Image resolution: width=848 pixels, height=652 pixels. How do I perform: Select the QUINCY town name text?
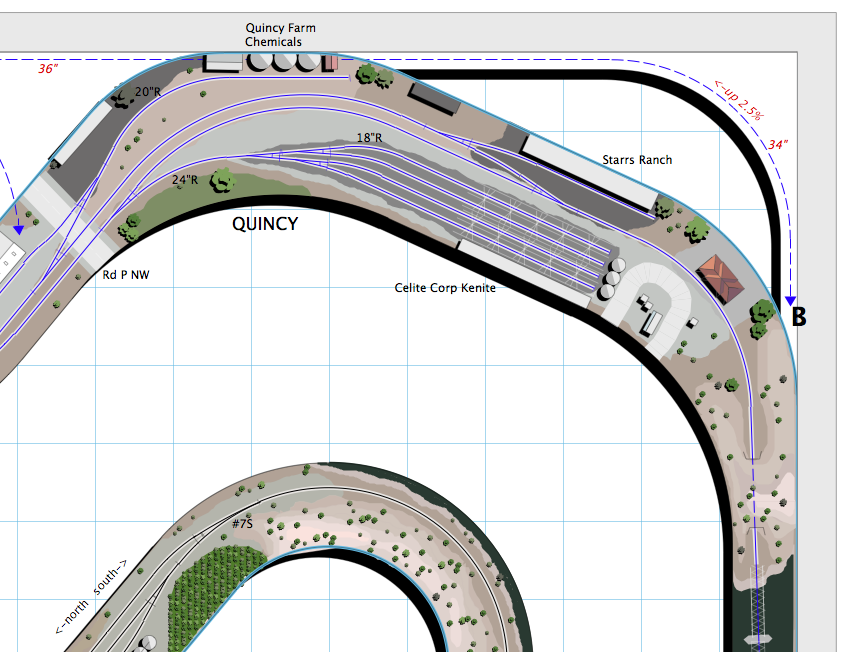(264, 224)
